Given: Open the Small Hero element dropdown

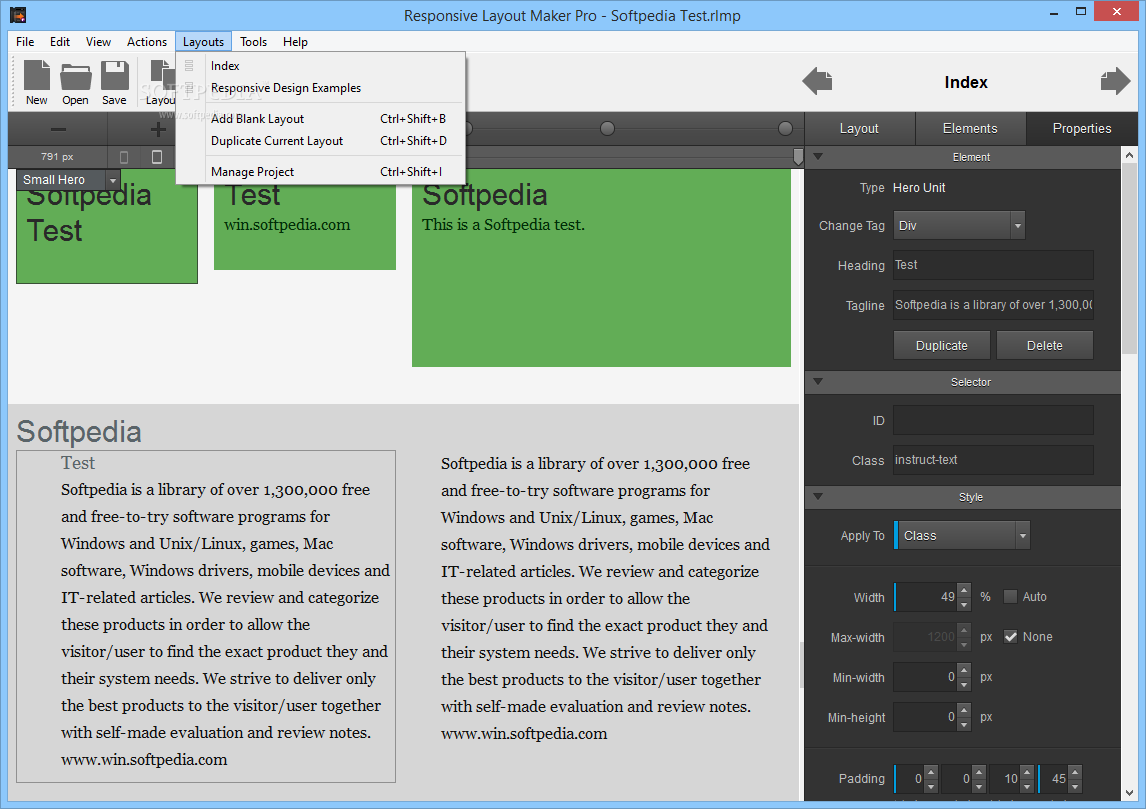Looking at the screenshot, I should (113, 180).
